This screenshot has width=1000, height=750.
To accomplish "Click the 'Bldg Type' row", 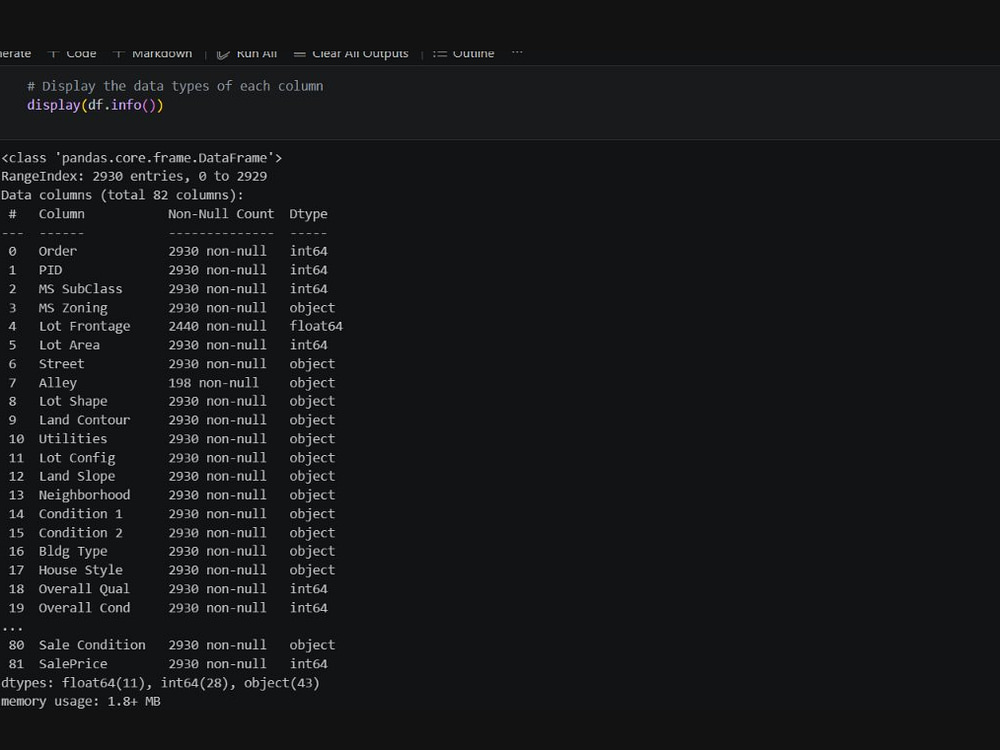I will click(172, 551).
